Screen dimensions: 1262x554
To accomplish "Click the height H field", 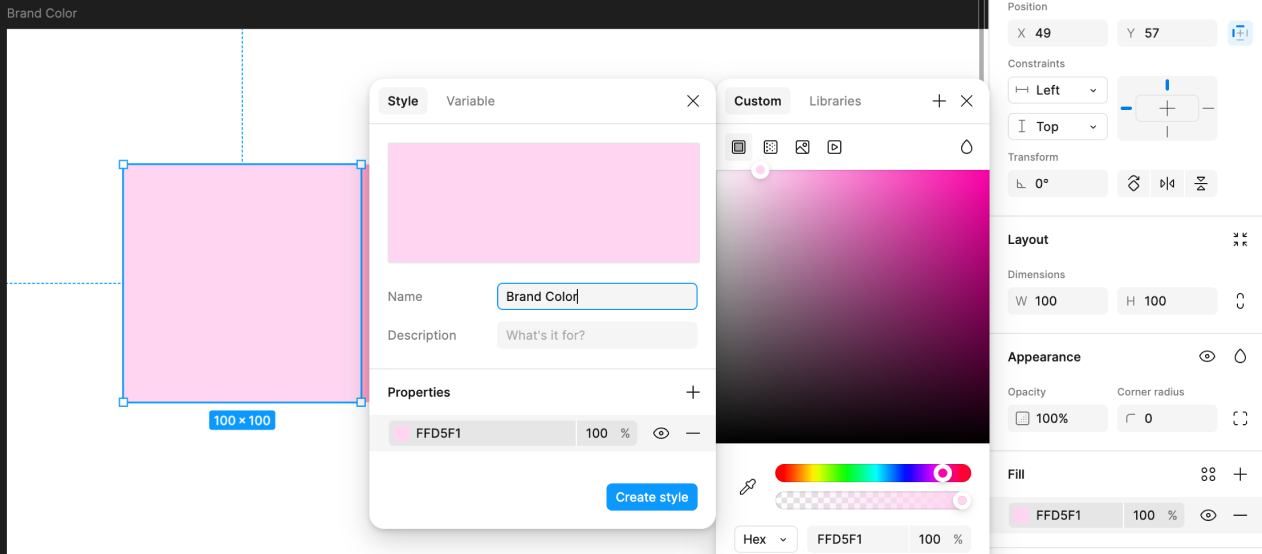I will [1167, 300].
